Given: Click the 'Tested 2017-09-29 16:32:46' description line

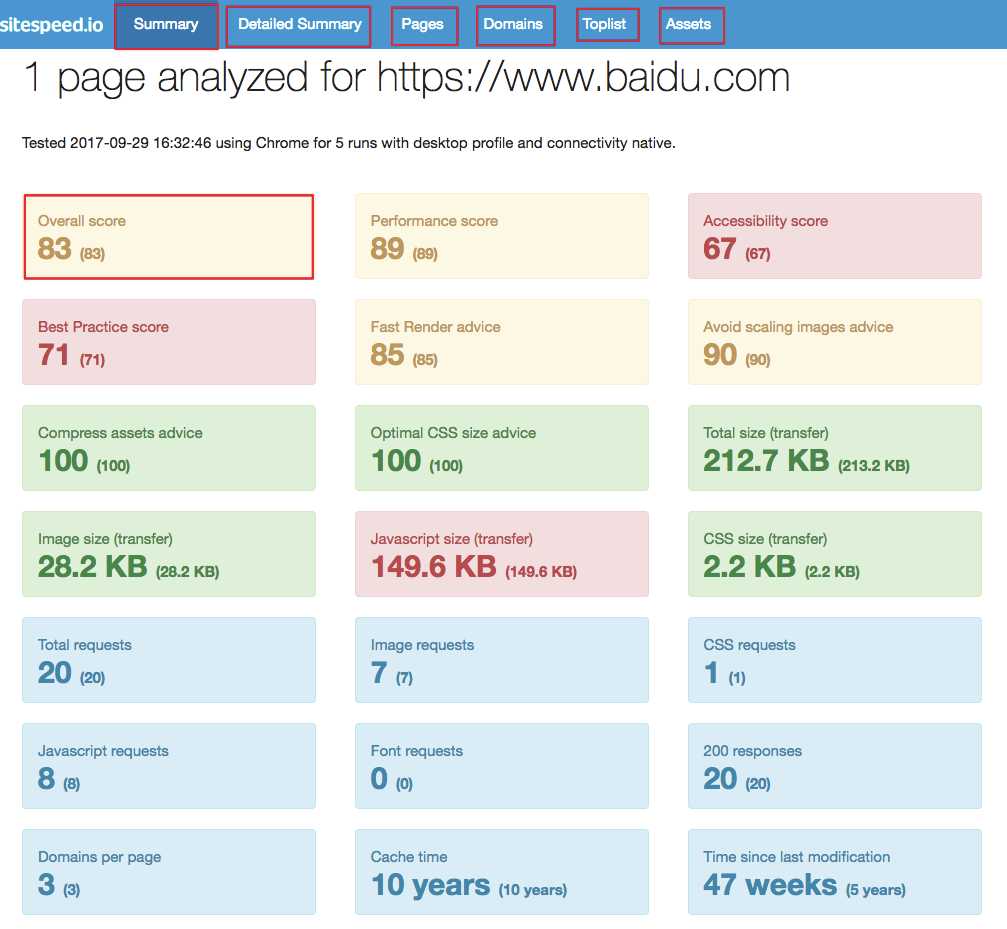Looking at the screenshot, I should (x=349, y=143).
